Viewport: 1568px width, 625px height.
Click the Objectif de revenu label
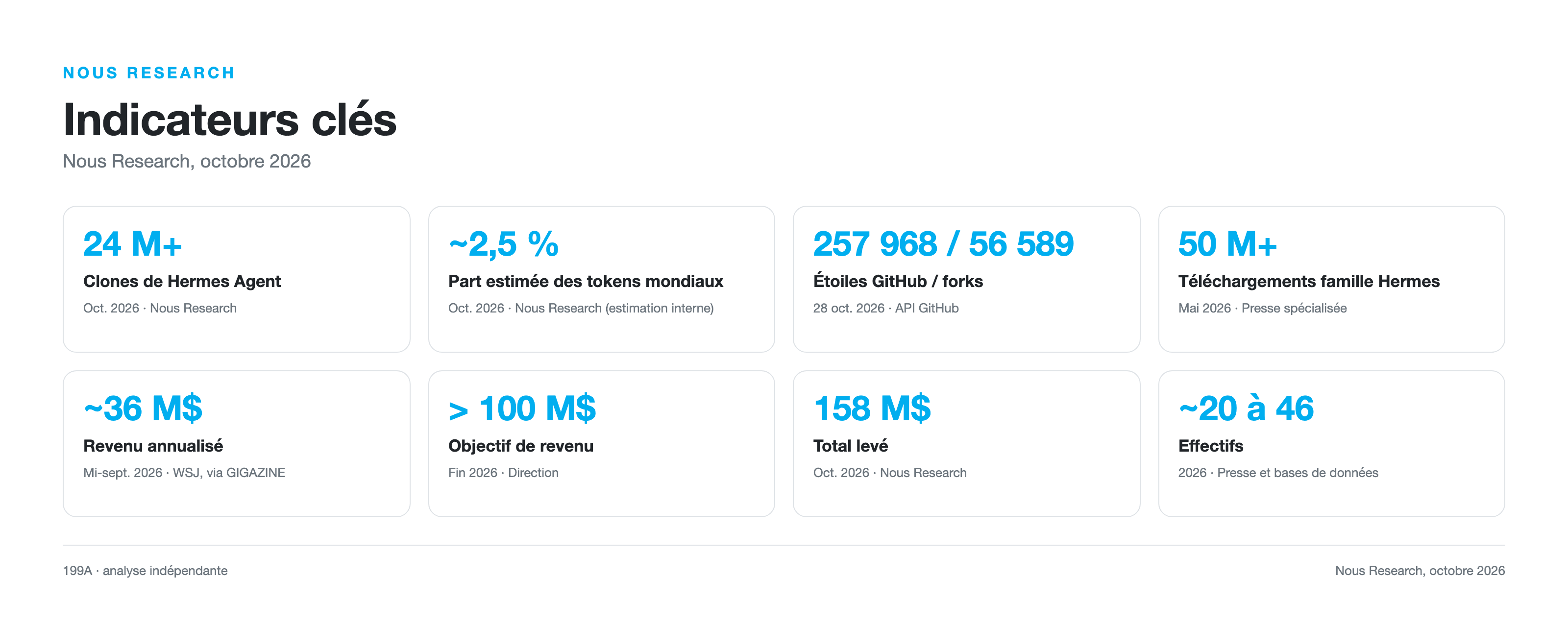pos(520,446)
